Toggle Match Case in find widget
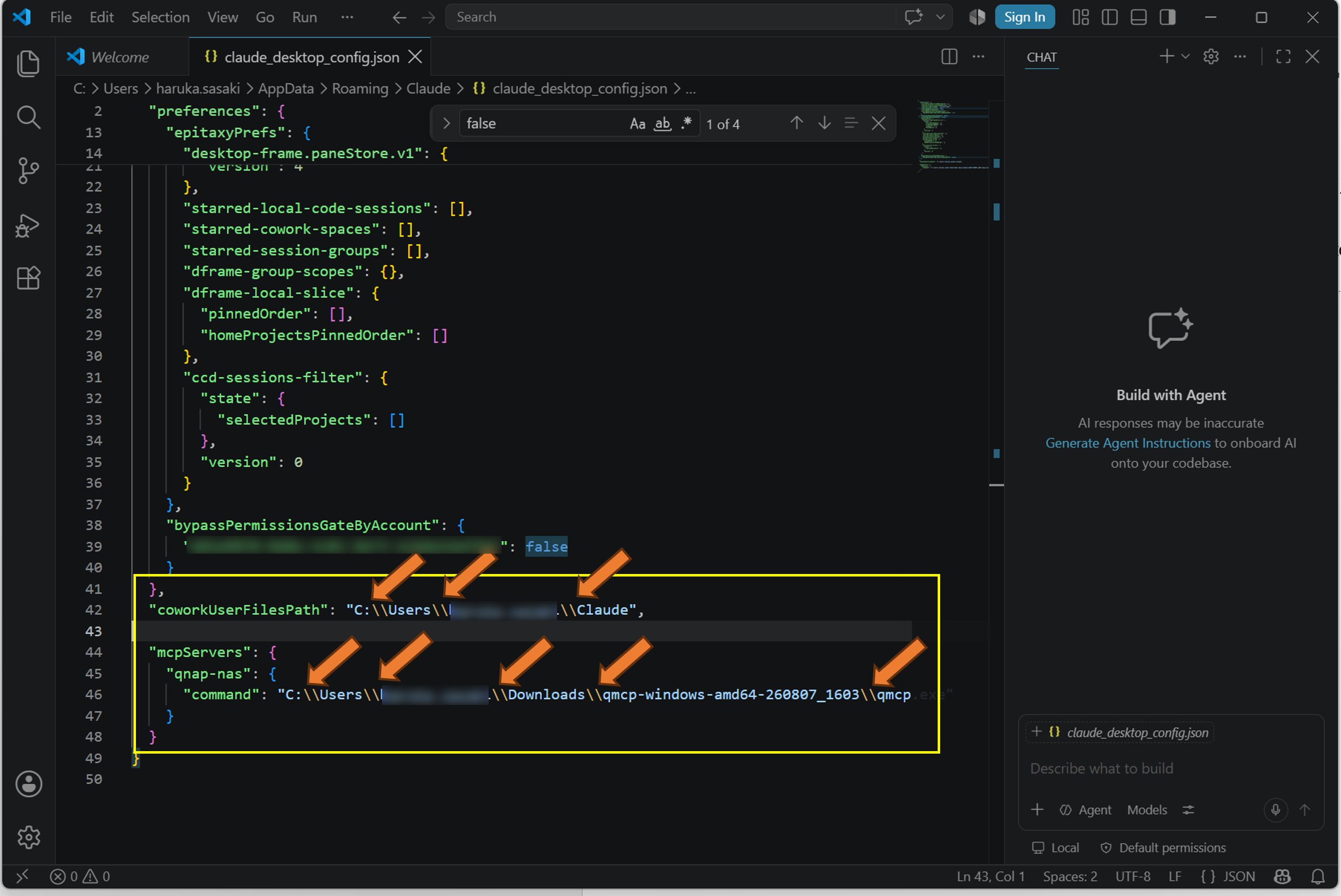1341x896 pixels. [637, 124]
